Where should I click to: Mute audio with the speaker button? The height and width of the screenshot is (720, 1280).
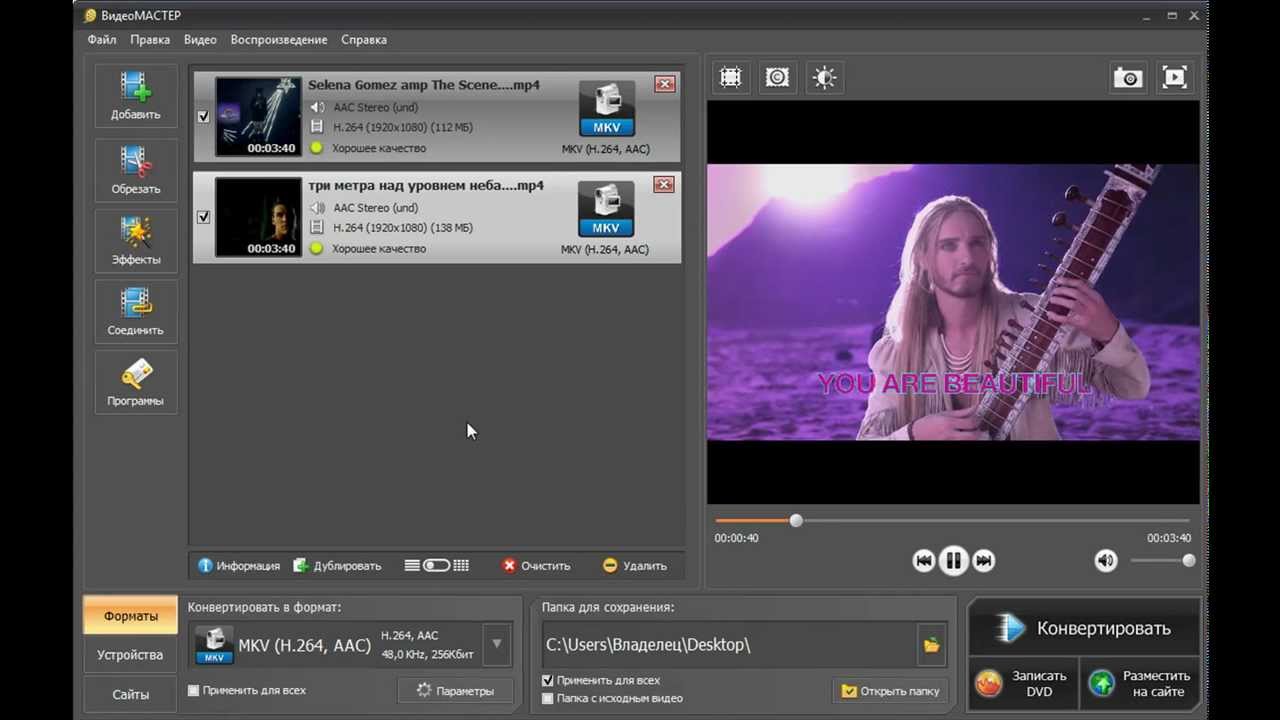[1105, 561]
